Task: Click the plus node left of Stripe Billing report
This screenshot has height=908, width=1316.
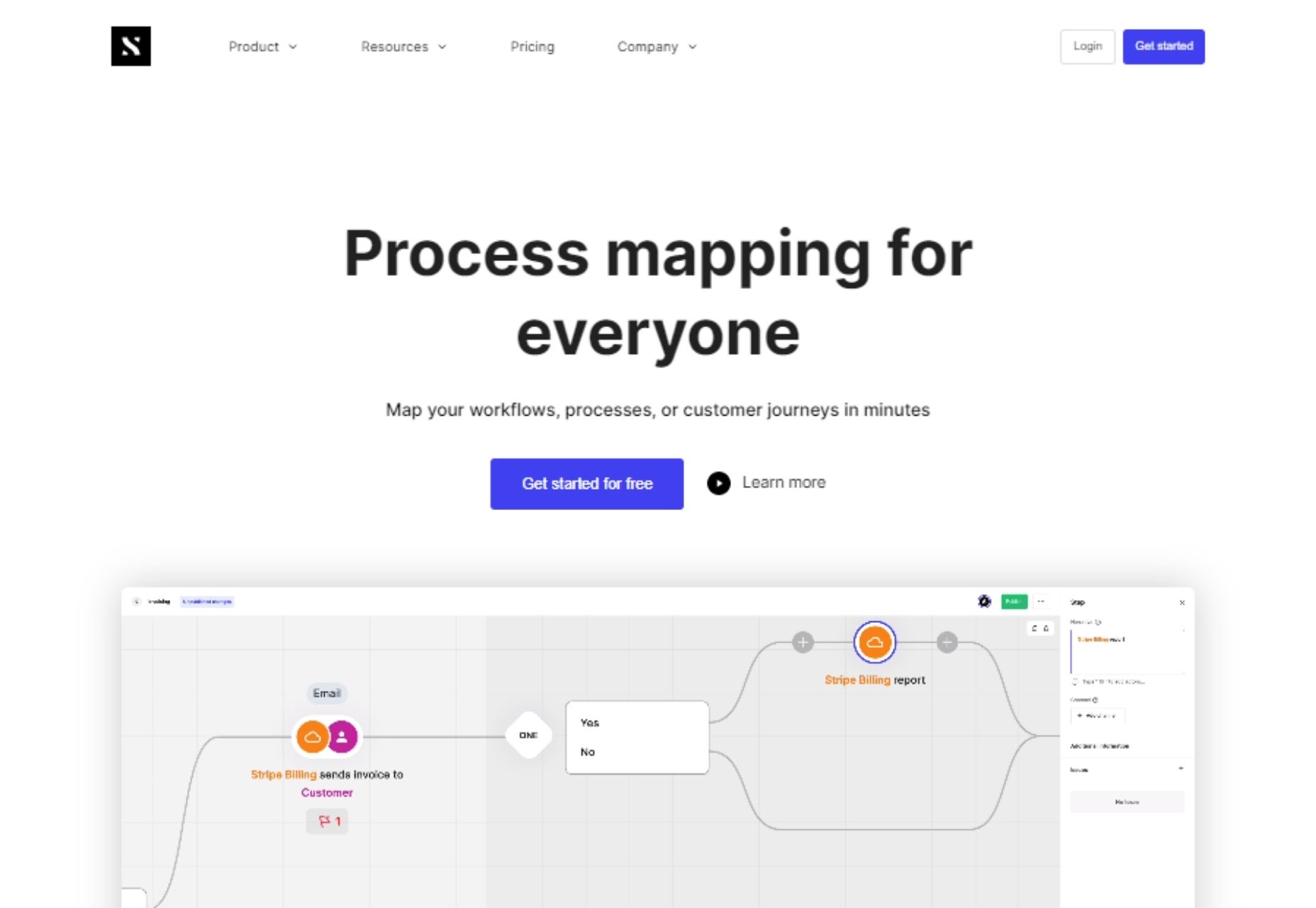Action: (x=803, y=643)
